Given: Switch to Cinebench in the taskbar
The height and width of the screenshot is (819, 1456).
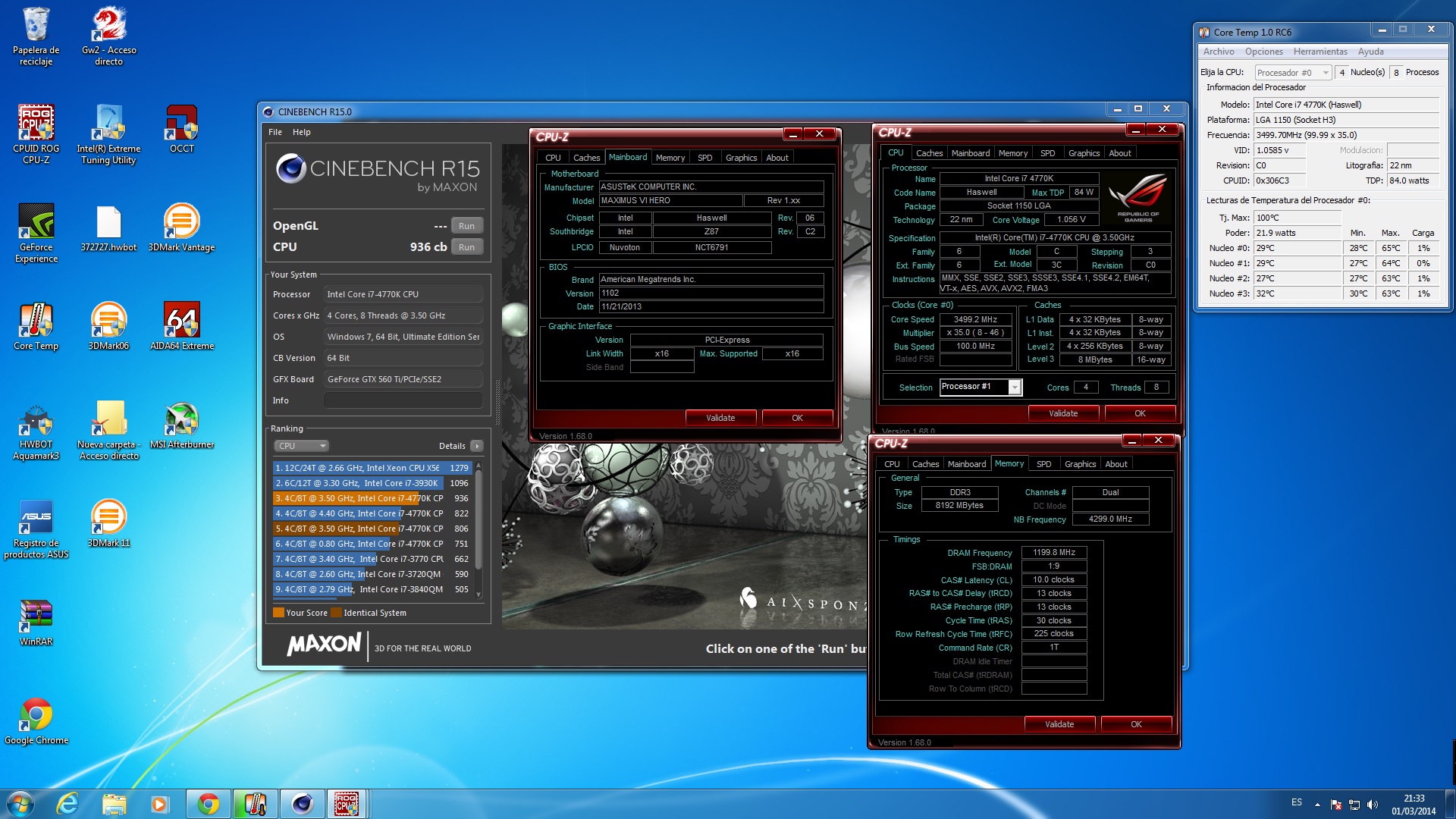Looking at the screenshot, I should pos(302,804).
